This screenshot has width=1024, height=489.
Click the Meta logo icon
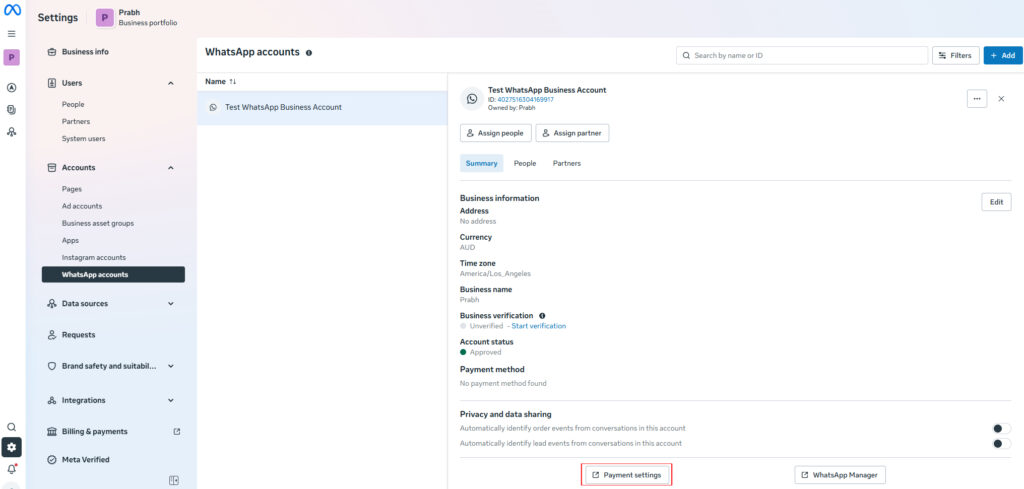point(12,10)
